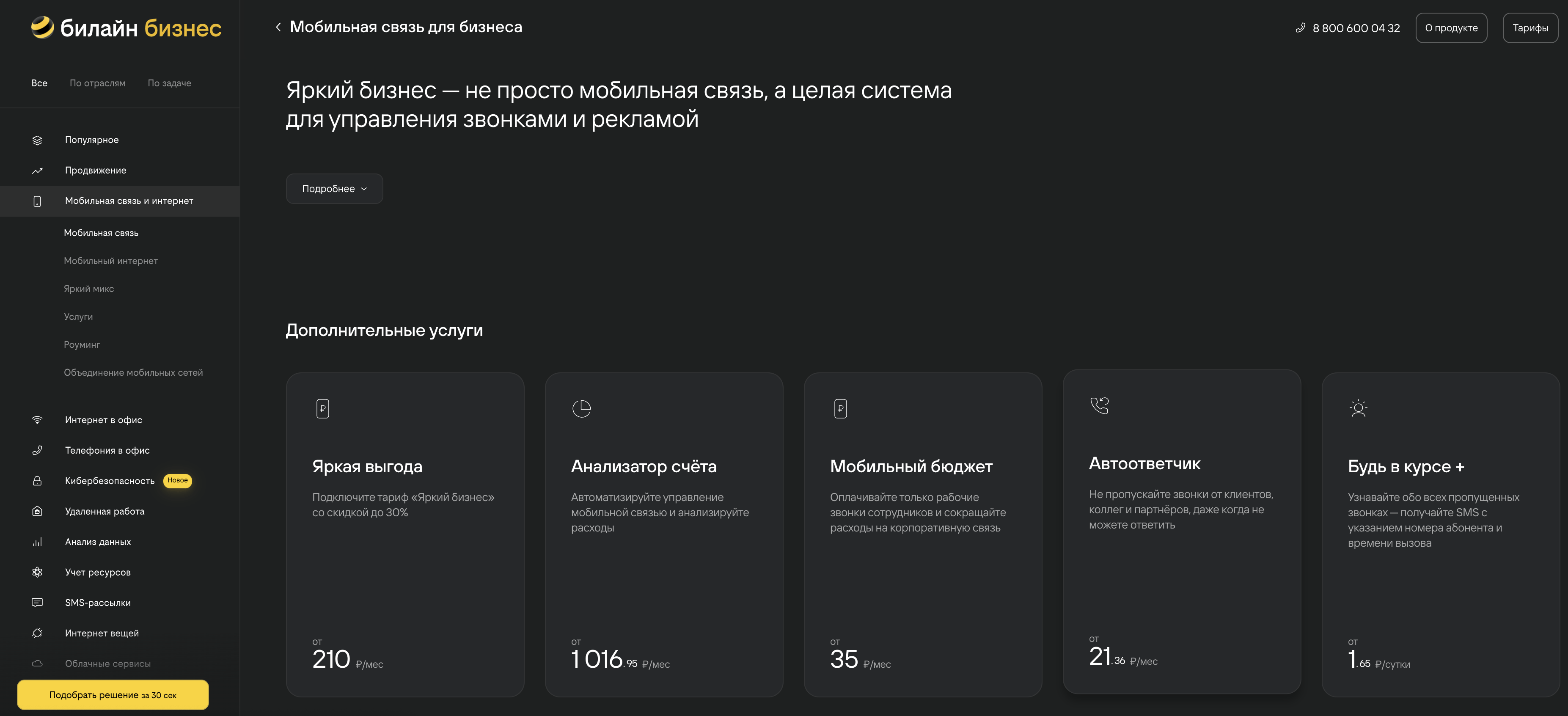Select the Телефония в офис handset icon

(37, 450)
